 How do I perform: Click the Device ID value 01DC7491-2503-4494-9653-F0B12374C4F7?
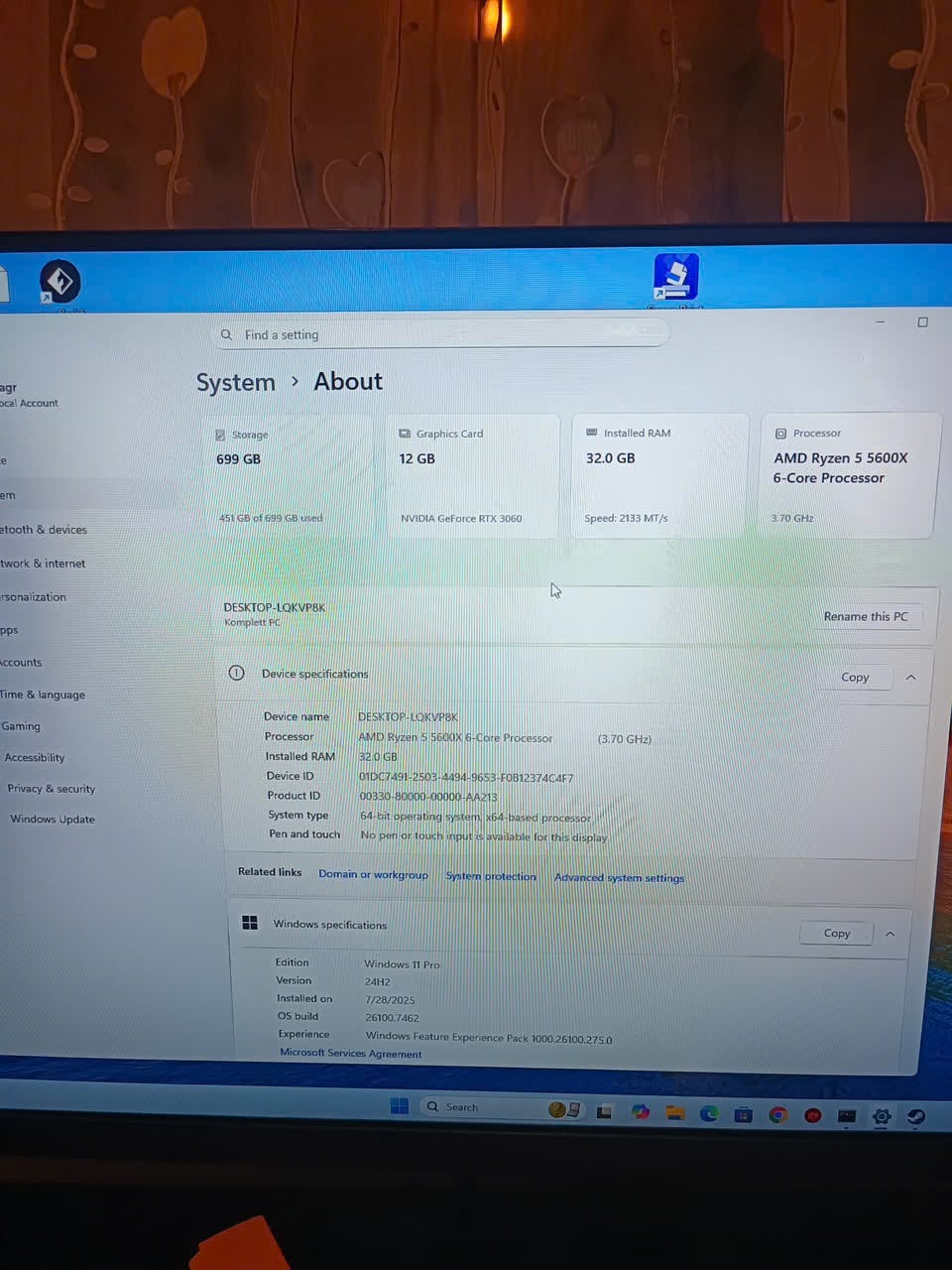(x=466, y=778)
